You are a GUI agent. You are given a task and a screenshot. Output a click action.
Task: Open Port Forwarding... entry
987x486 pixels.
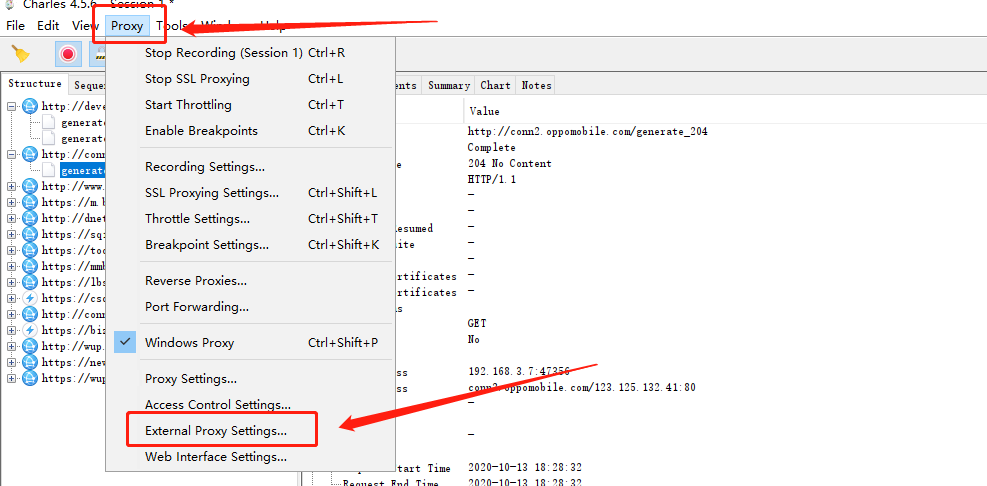[x=251, y=307]
